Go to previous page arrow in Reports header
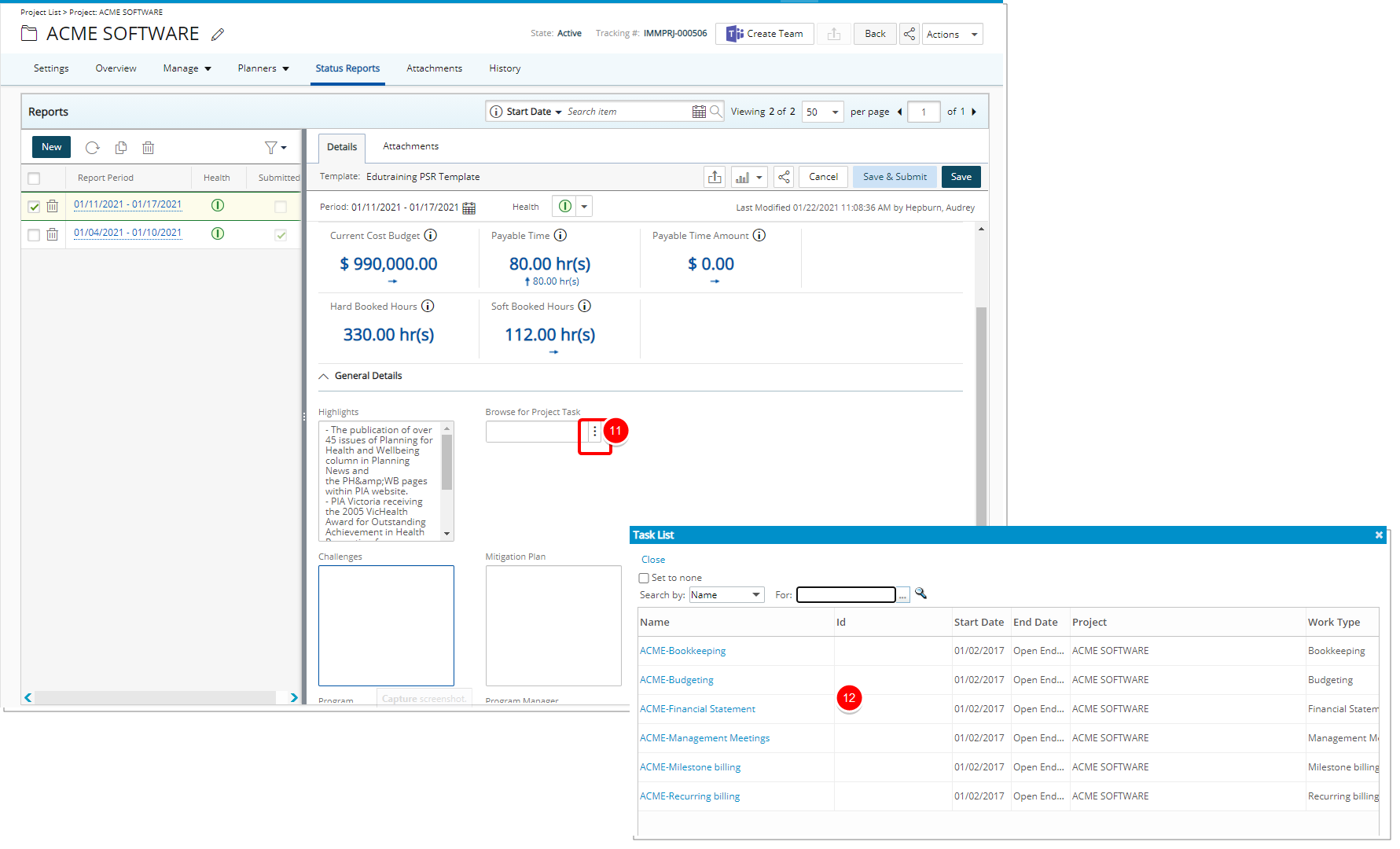1400x849 pixels. [x=899, y=112]
